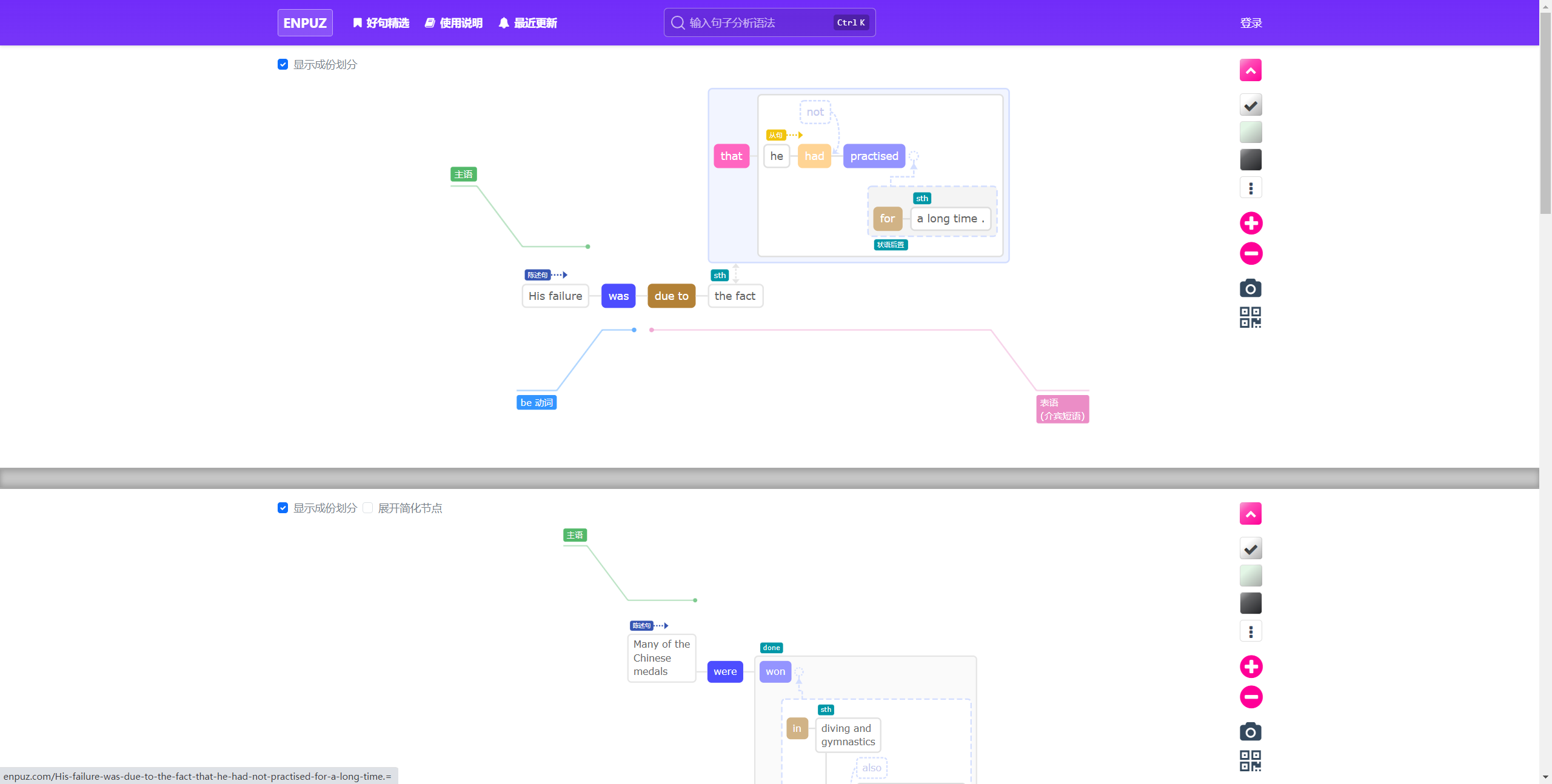Open 好句精选 menu item
The height and width of the screenshot is (784, 1552).
(381, 23)
